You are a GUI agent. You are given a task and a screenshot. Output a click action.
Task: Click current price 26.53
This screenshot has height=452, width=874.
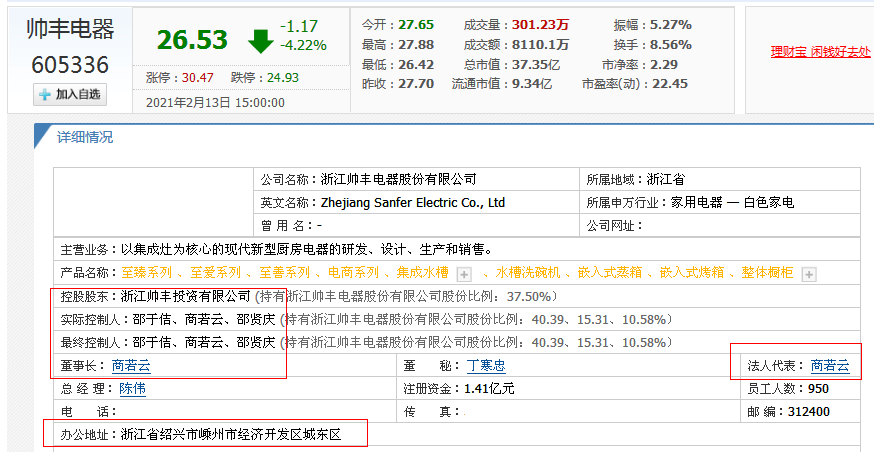click(x=192, y=40)
